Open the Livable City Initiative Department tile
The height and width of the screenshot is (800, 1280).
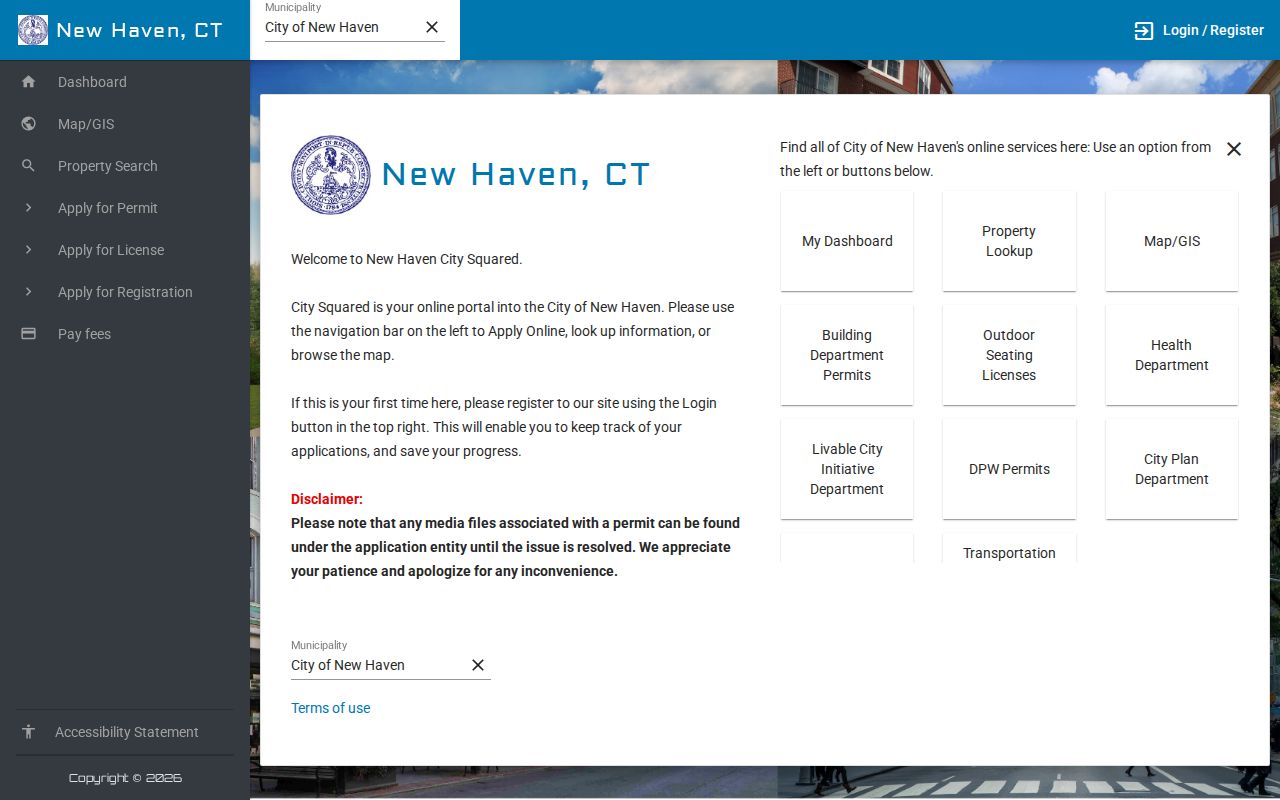click(847, 469)
